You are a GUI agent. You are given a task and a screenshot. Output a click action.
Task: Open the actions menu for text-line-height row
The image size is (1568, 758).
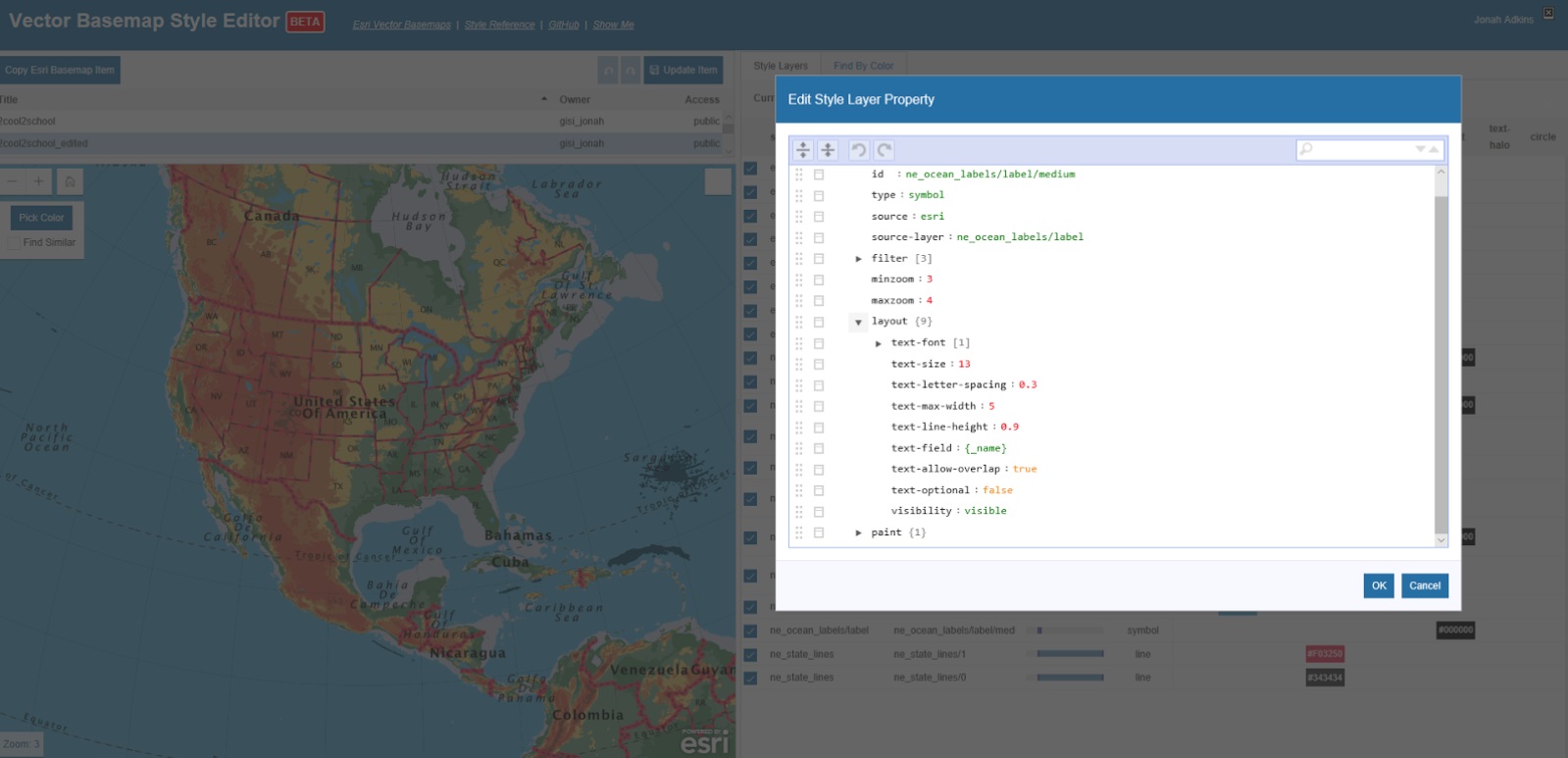coord(819,428)
